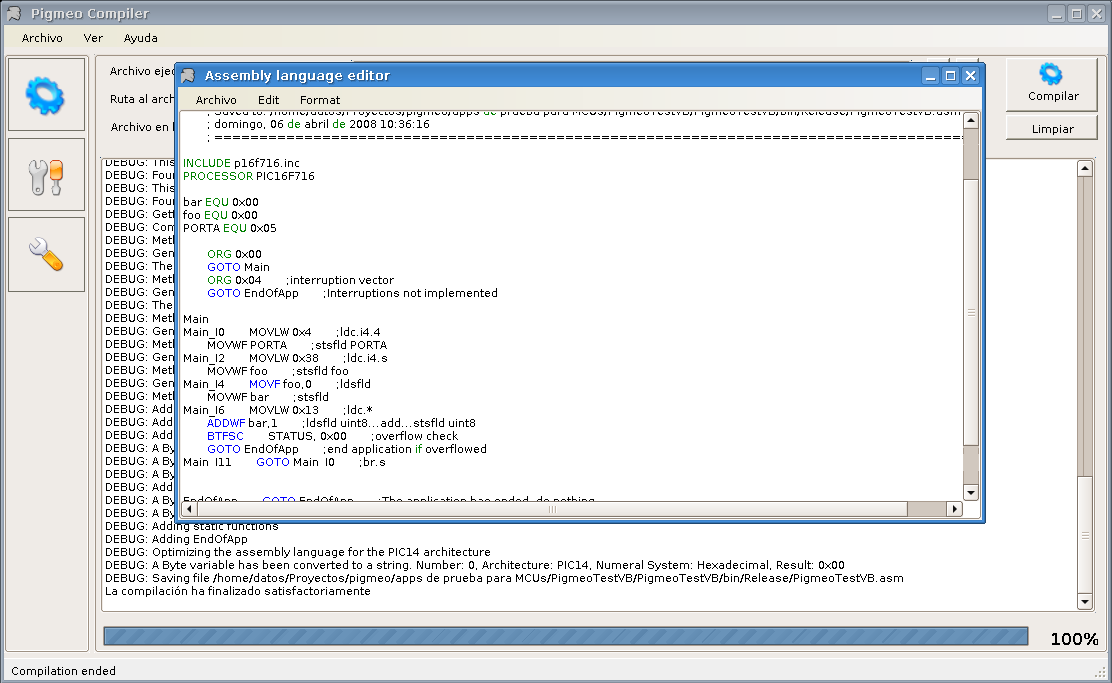The width and height of the screenshot is (1112, 683).
Task: Open Archivo menu in Pigmeo Compiler window
Action: tap(42, 38)
